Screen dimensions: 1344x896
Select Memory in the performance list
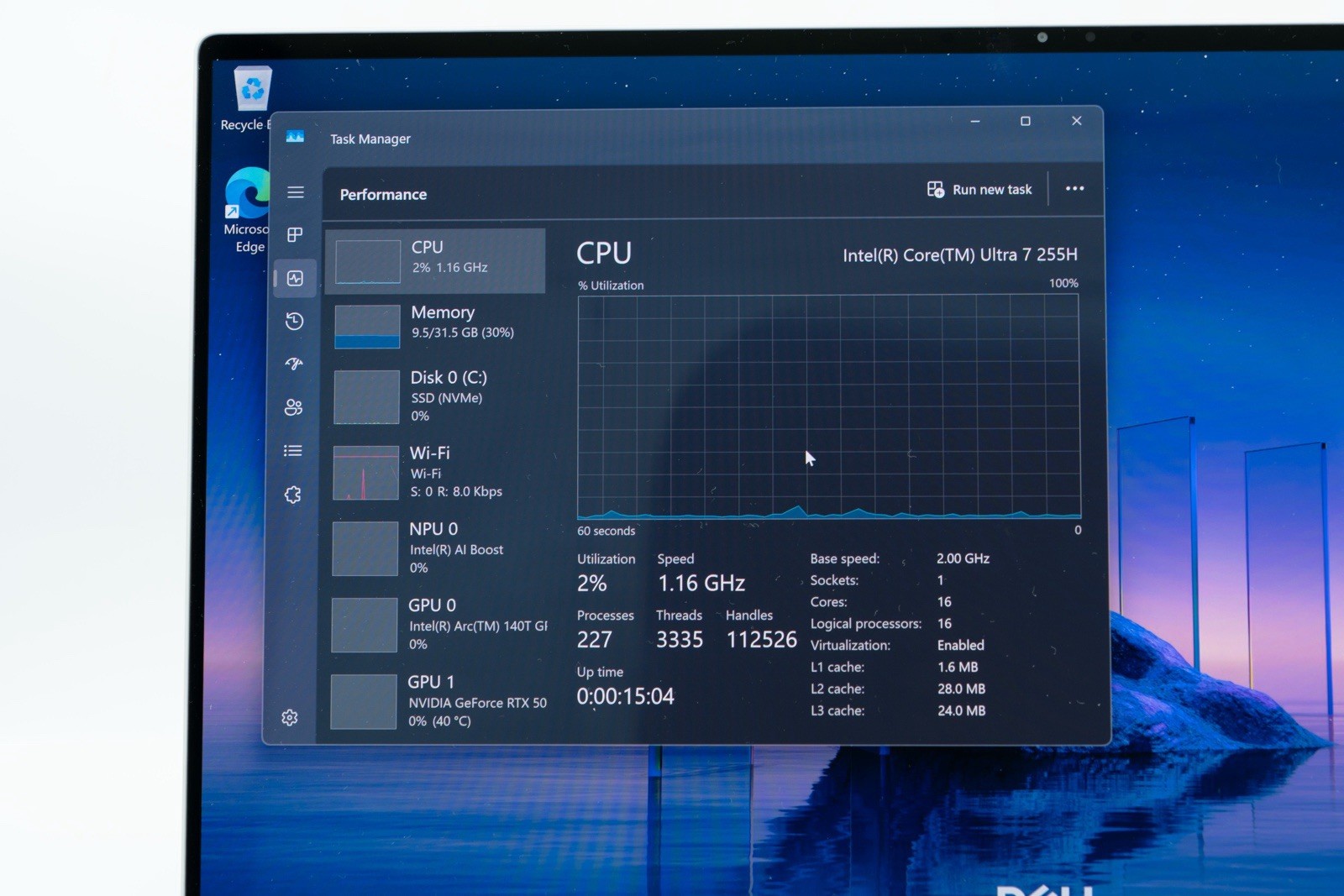[x=435, y=326]
